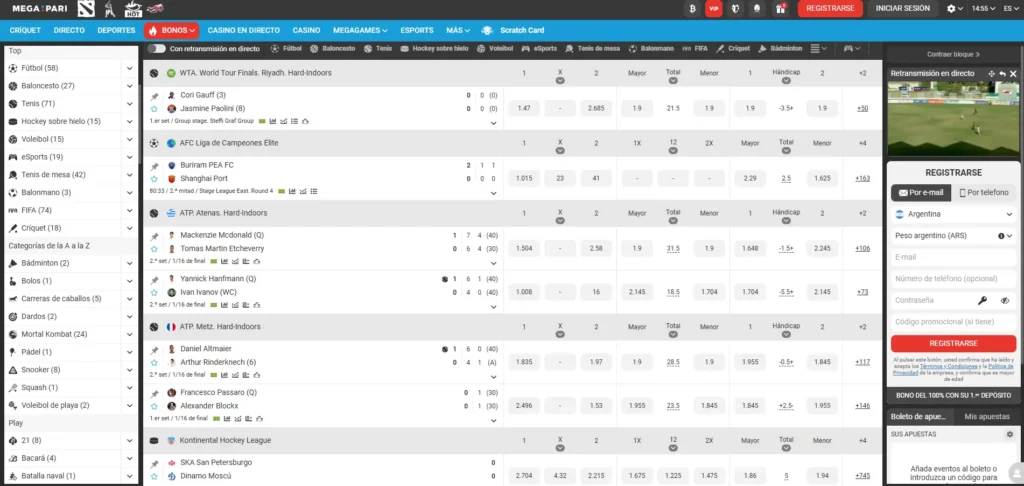The height and width of the screenshot is (486, 1024).
Task: Click the live broadcast video thumbnail
Action: [x=953, y=118]
